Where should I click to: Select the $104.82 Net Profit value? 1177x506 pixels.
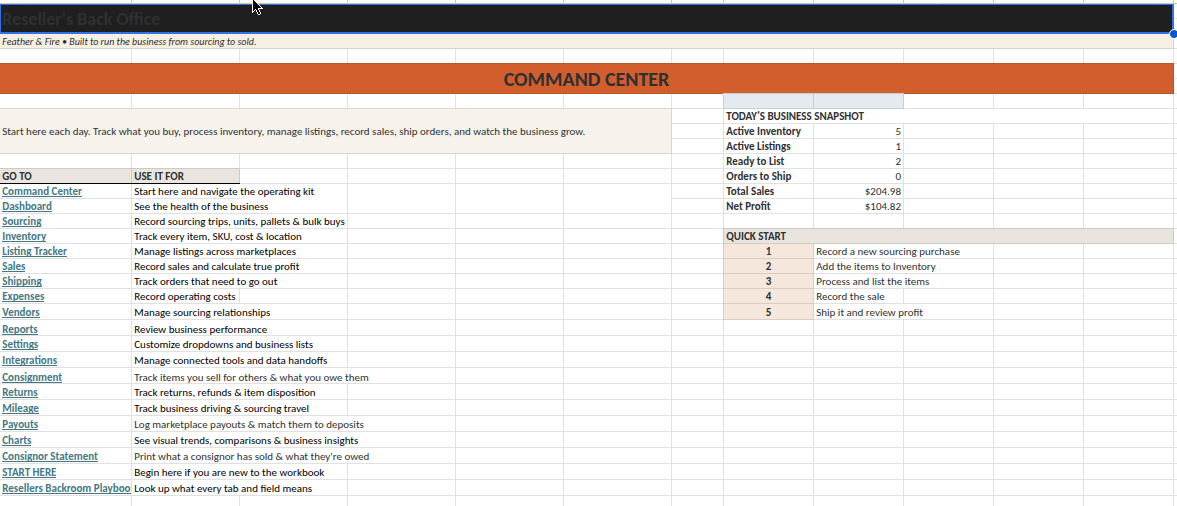pyautogui.click(x=859, y=206)
